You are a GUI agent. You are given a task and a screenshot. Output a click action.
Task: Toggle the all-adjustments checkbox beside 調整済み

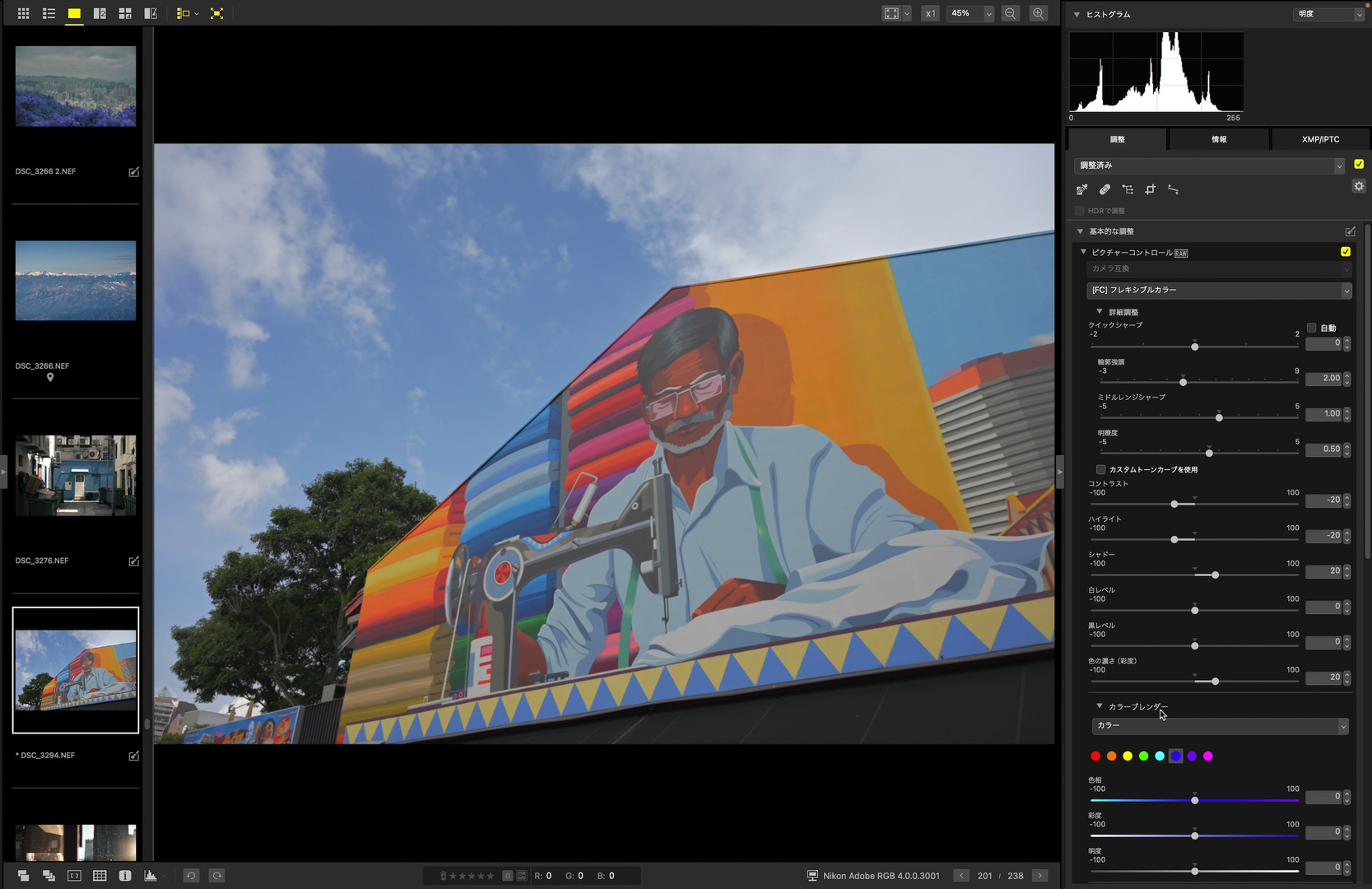coord(1359,165)
